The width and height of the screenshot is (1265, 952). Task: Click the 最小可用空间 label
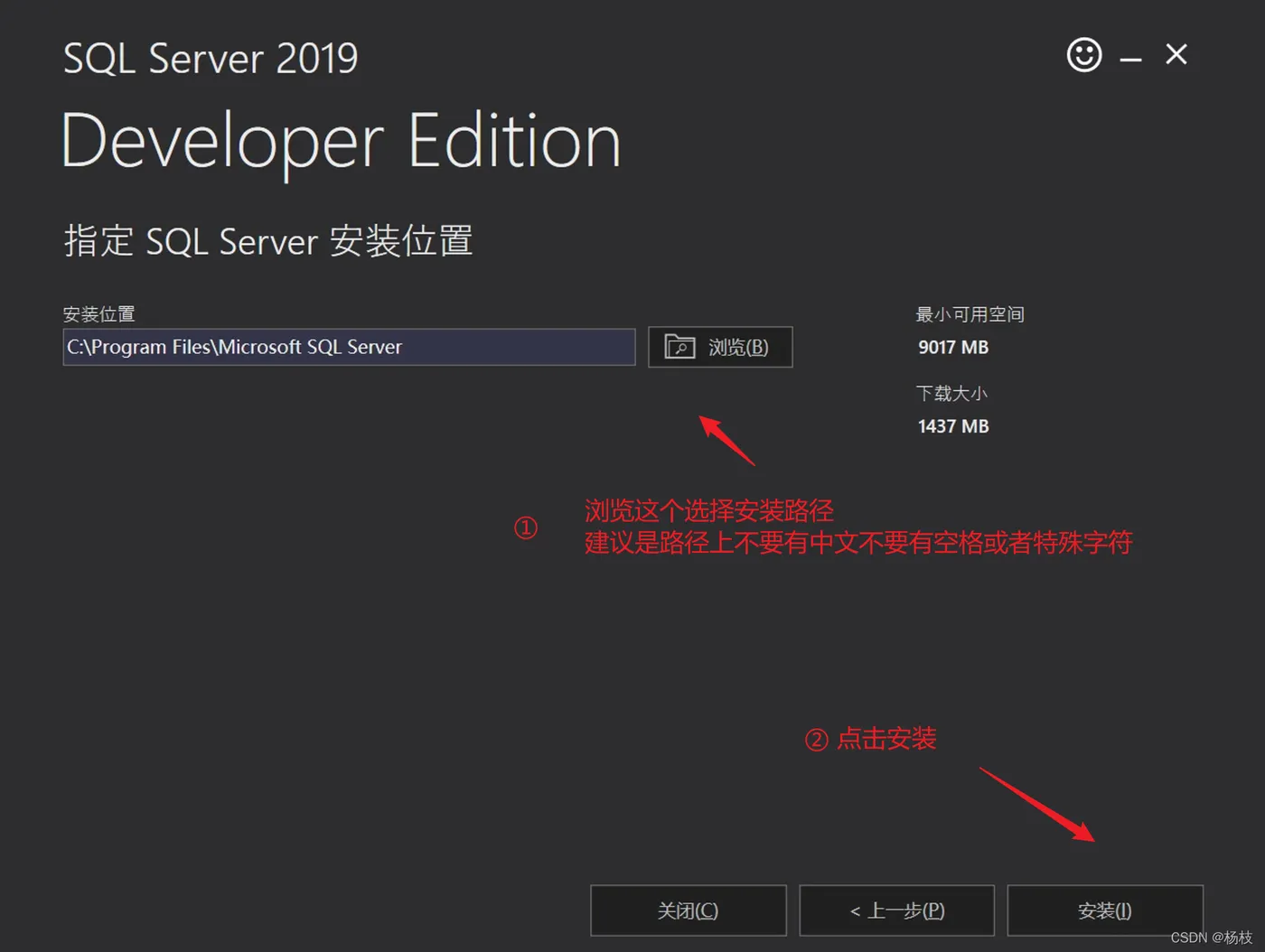pos(970,314)
